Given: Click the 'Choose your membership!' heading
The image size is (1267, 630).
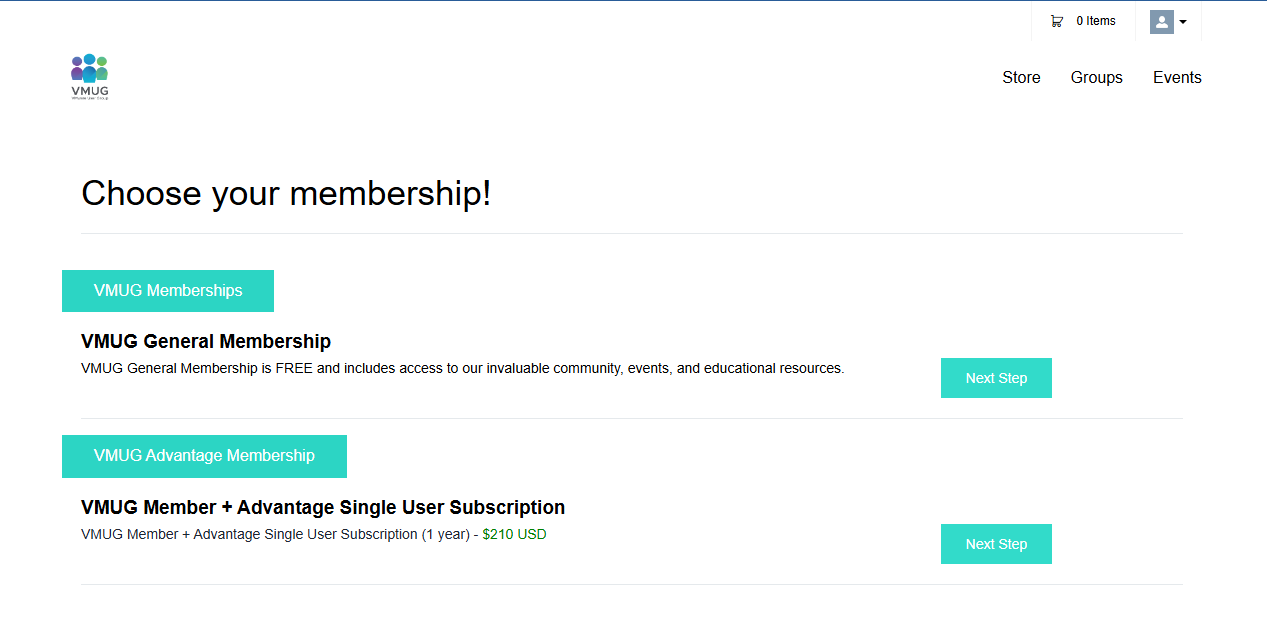Looking at the screenshot, I should [x=286, y=193].
